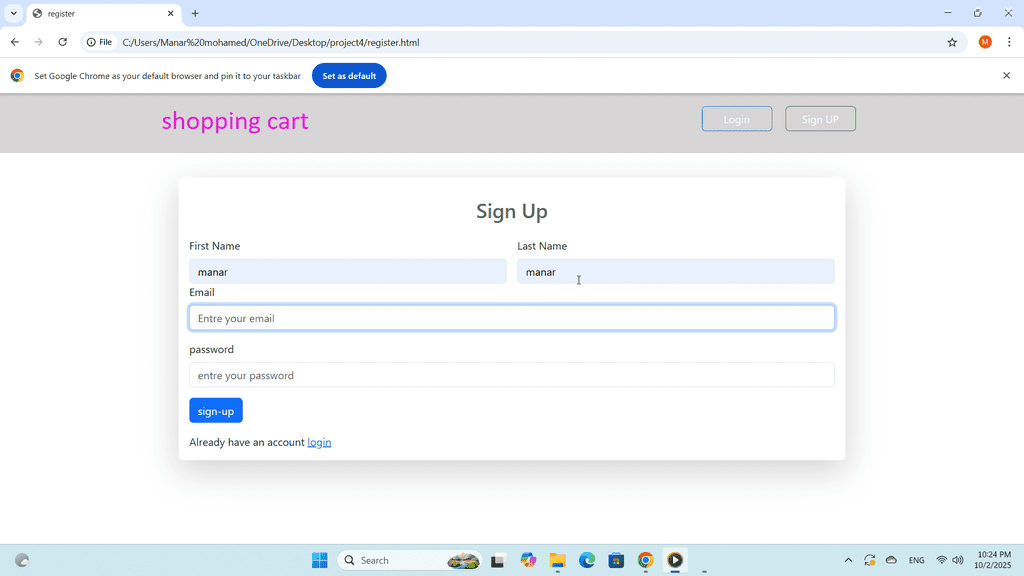This screenshot has width=1024, height=576.
Task: Switch input language ENG
Action: (916, 560)
